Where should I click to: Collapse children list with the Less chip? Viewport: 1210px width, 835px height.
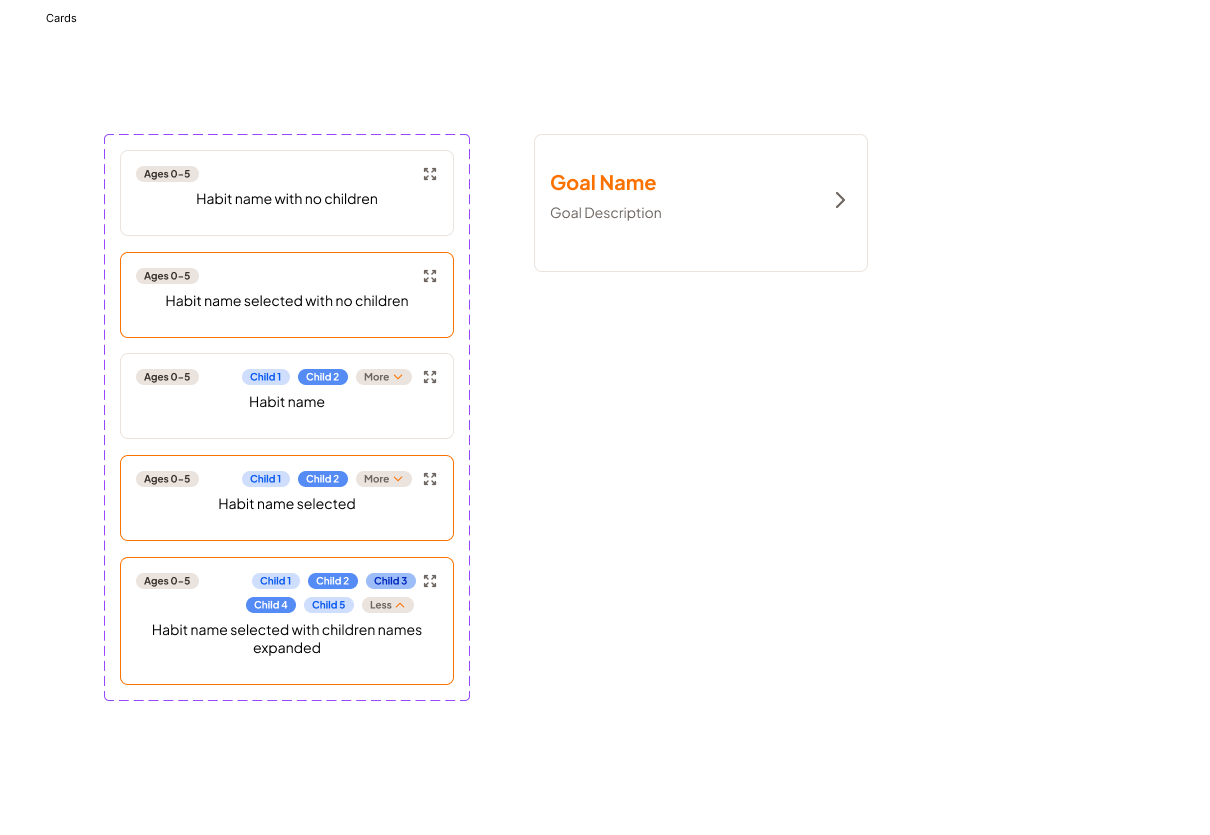tap(388, 605)
